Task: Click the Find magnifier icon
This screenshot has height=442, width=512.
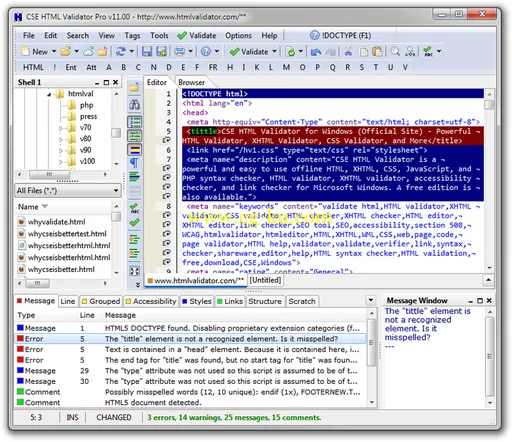Action: (395, 51)
